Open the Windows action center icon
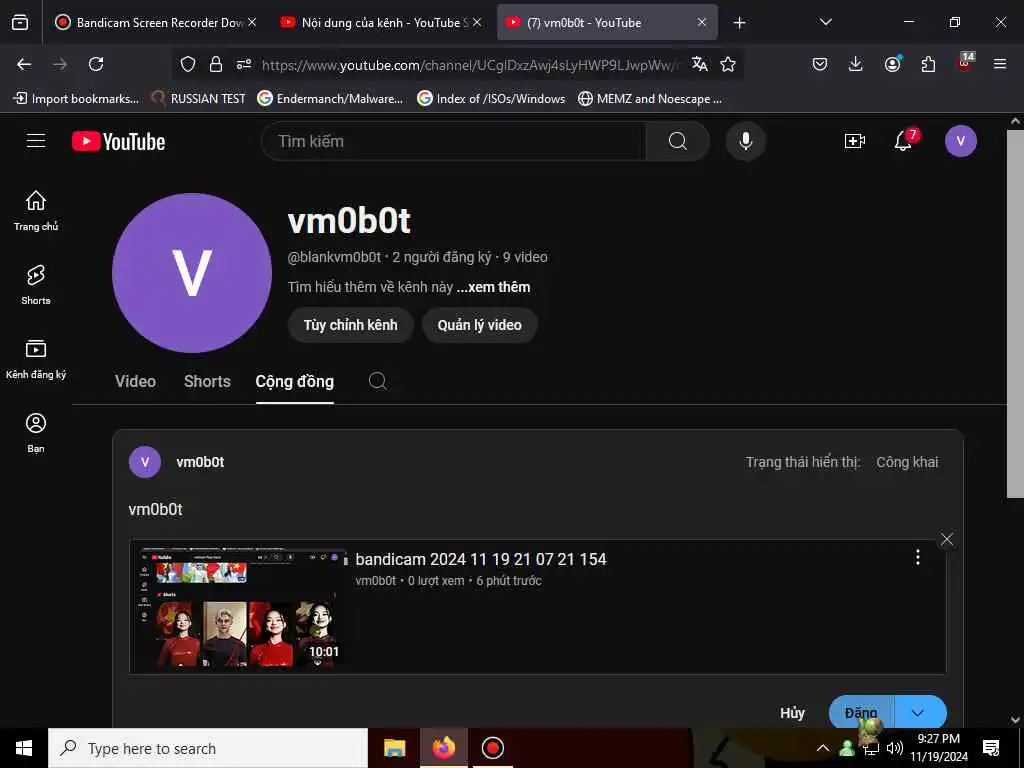This screenshot has width=1024, height=768. [x=991, y=748]
